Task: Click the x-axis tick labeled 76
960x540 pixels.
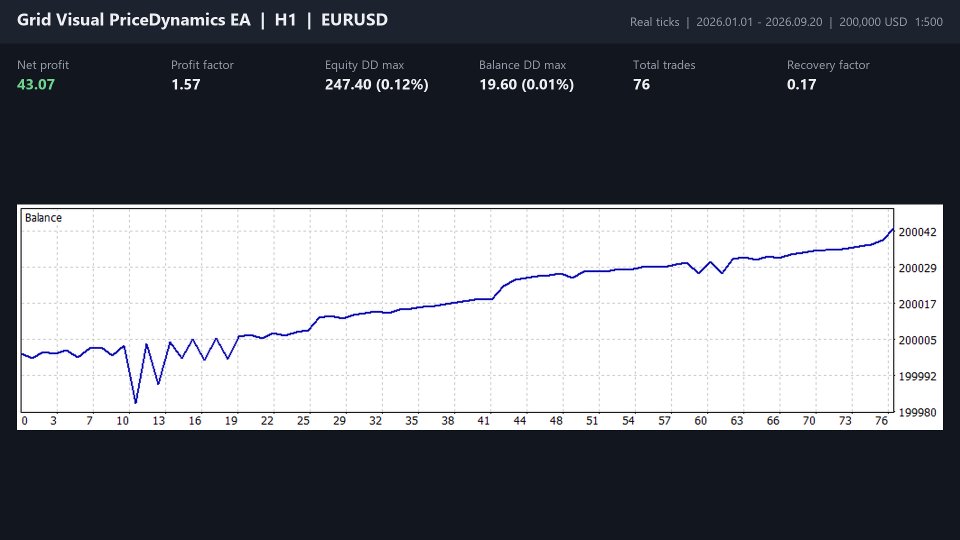Action: tap(881, 421)
